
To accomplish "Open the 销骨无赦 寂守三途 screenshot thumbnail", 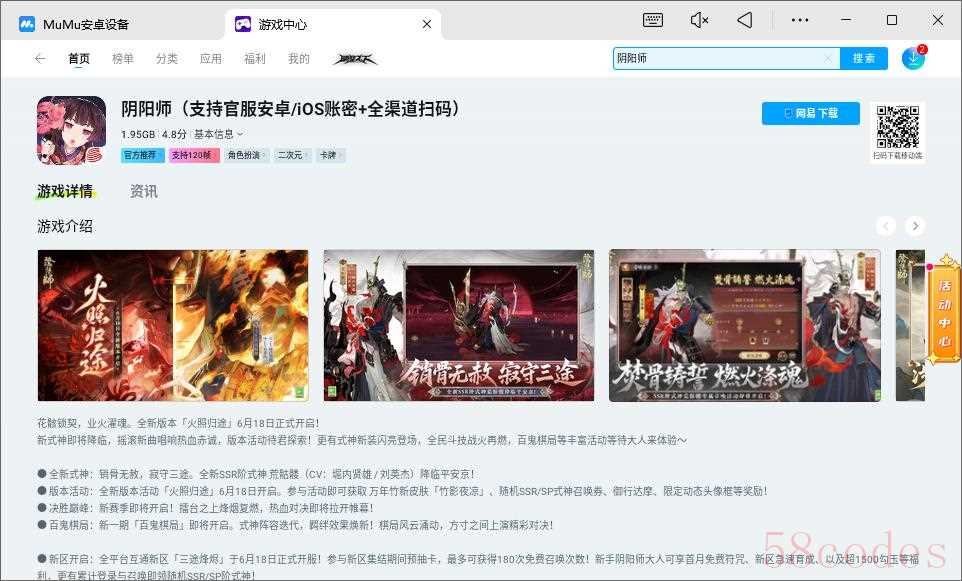I will click(x=459, y=325).
